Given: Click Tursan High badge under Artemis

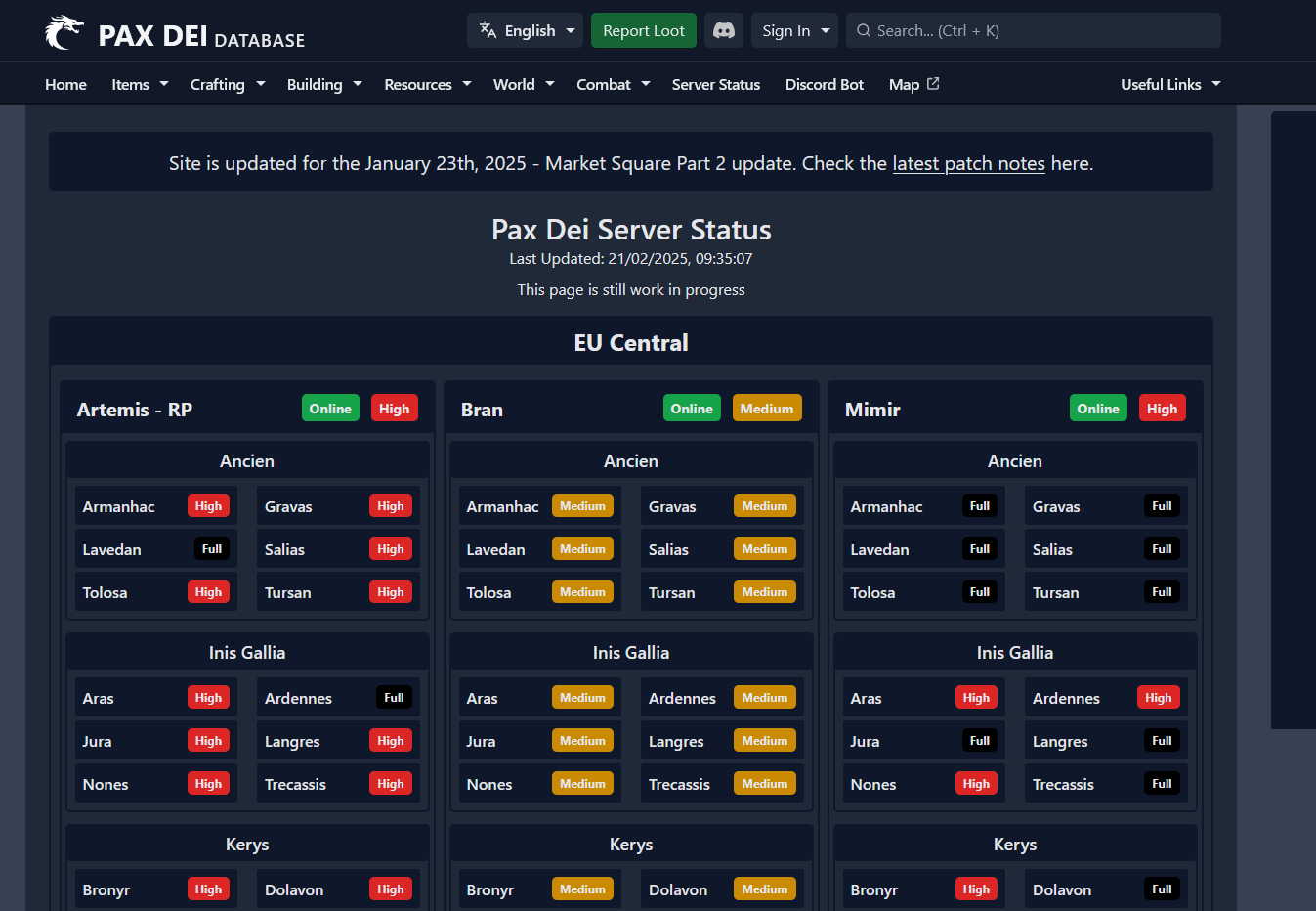Looking at the screenshot, I should click(391, 592).
